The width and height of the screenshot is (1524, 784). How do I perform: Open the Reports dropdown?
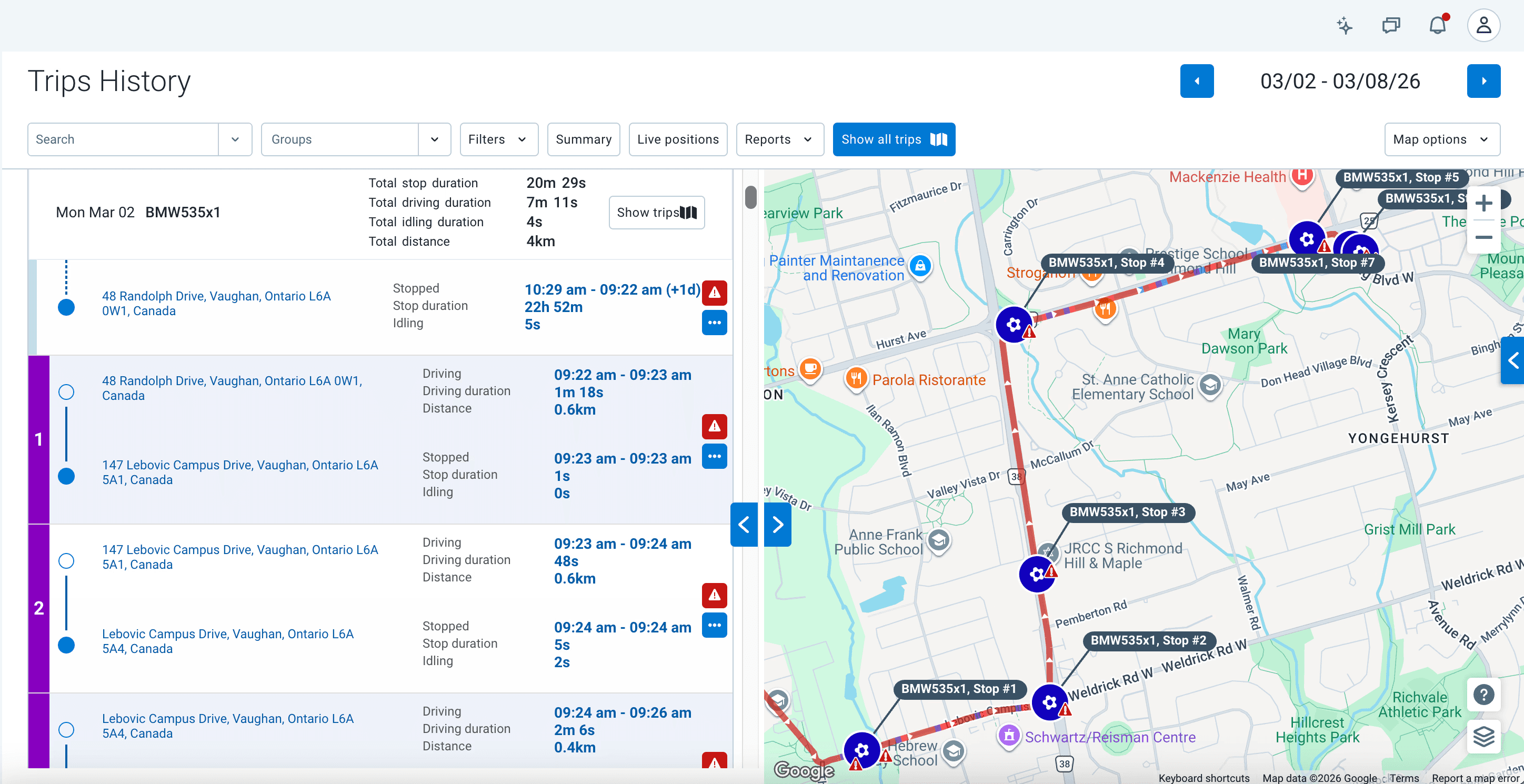click(779, 139)
